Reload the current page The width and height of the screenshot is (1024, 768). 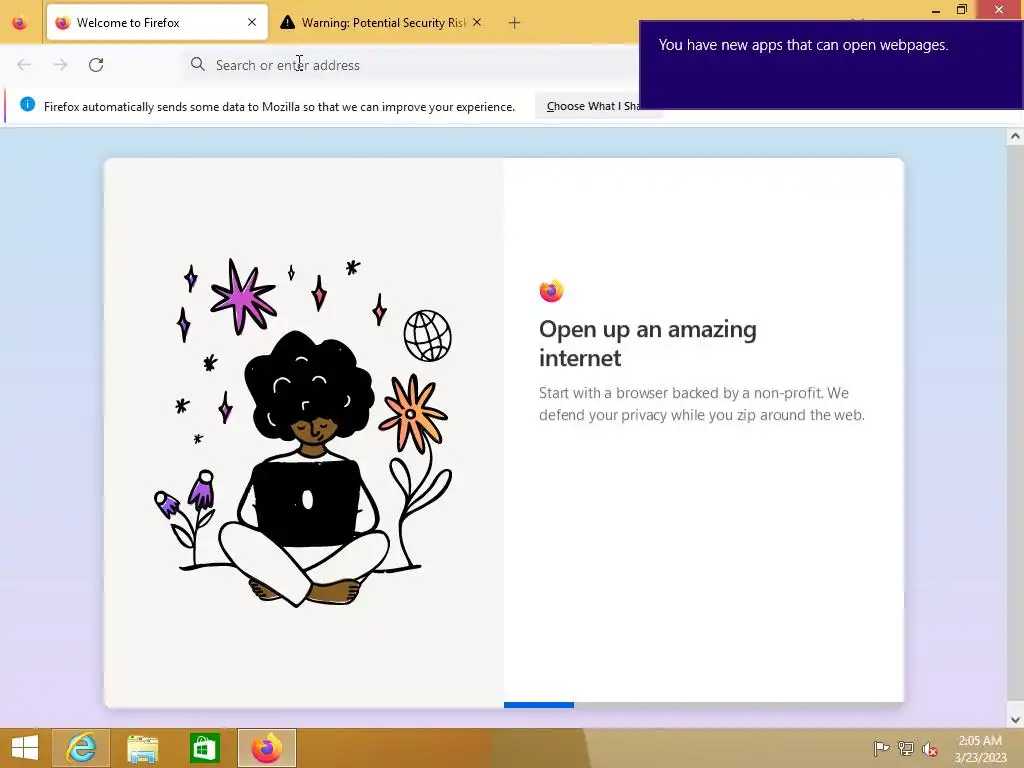tap(96, 65)
